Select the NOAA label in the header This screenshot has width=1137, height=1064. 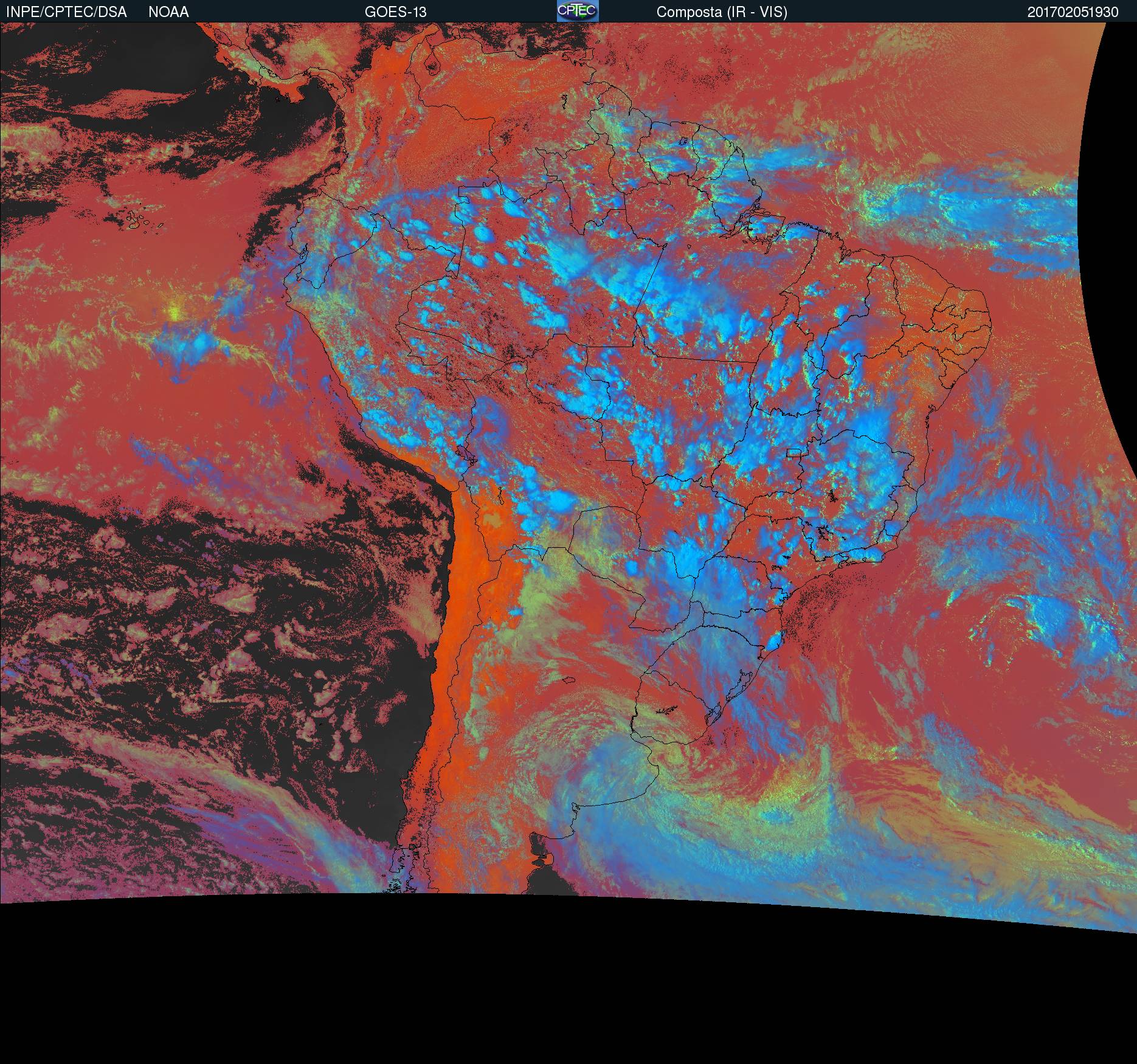pyautogui.click(x=168, y=12)
